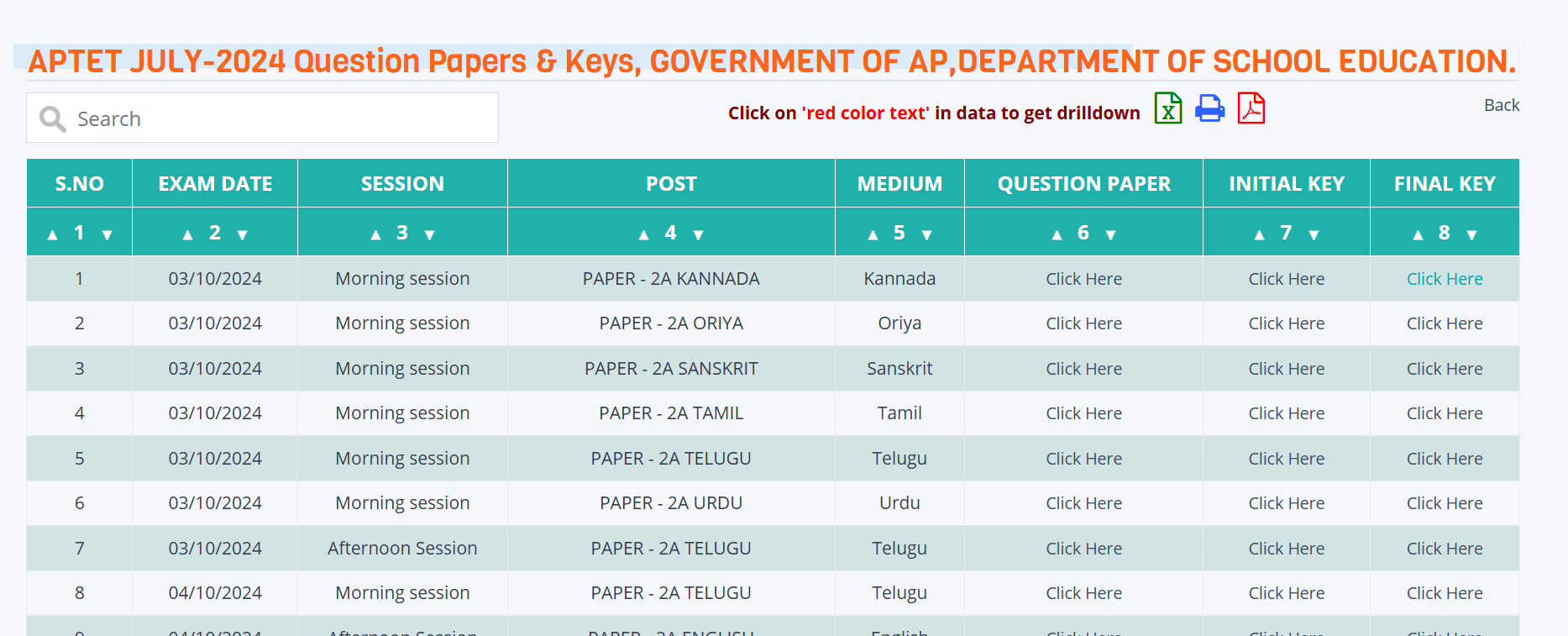Sort Initial Key column descending arrow
This screenshot has width=1568, height=636.
1314,235
